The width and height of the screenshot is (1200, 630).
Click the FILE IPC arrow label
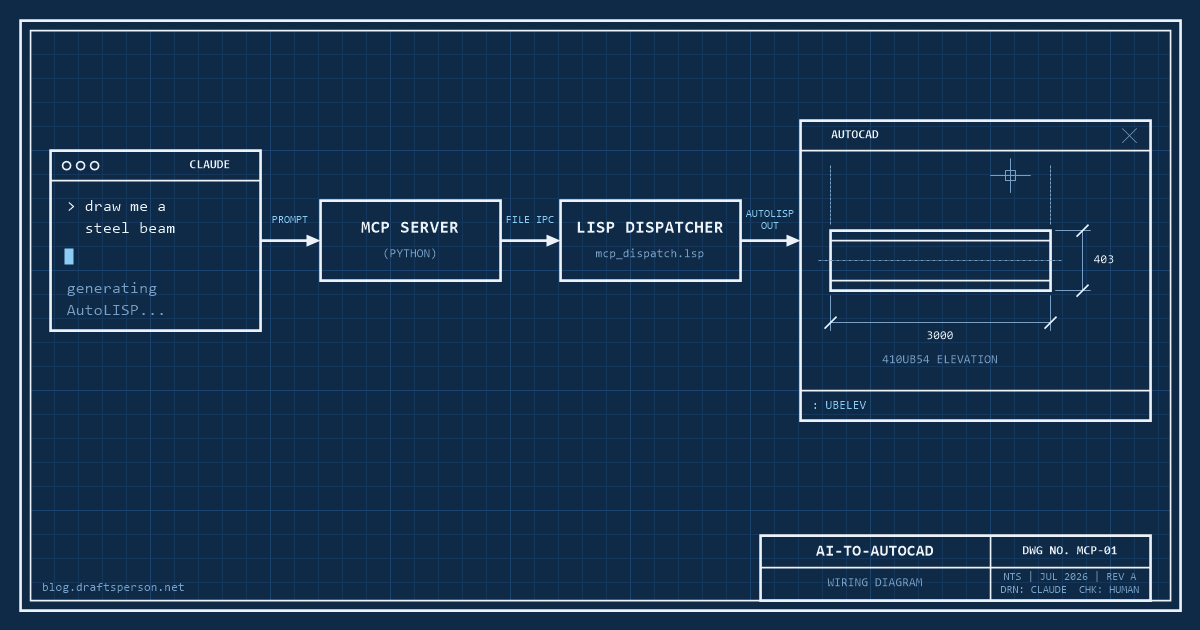click(x=530, y=220)
